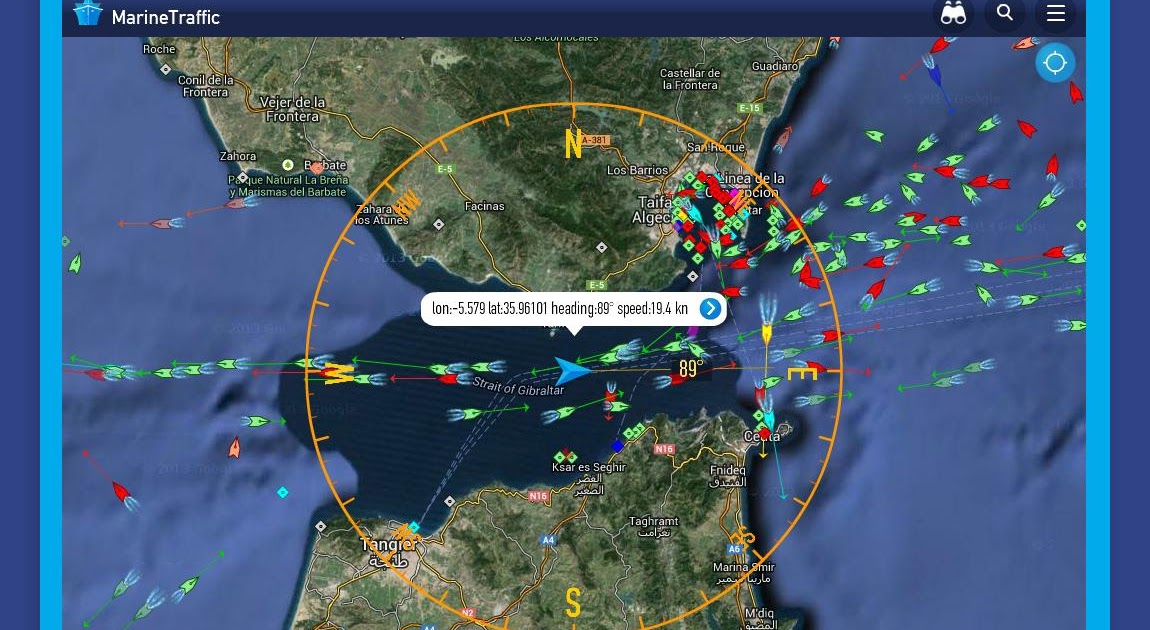This screenshot has height=630, width=1150.
Task: Open the search magnifier
Action: (1005, 13)
